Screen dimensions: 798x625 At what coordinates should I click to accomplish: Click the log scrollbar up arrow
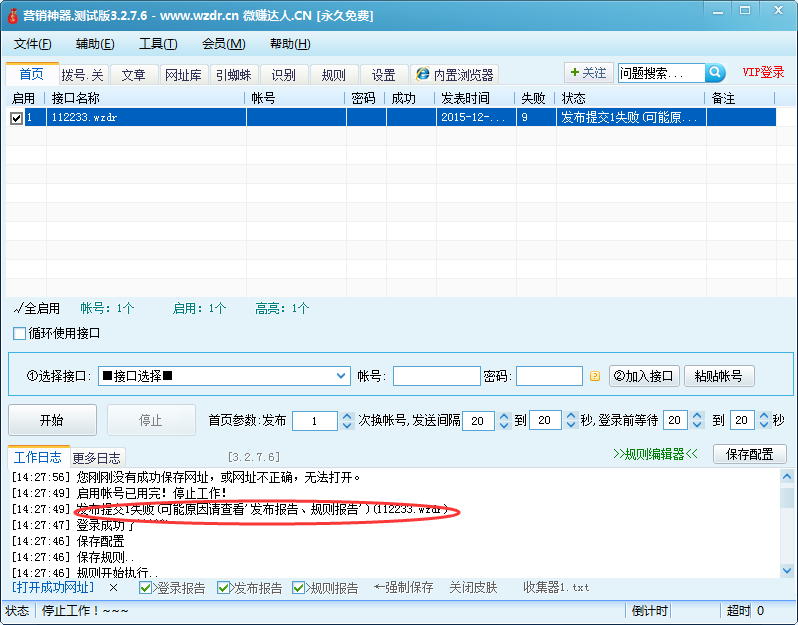point(787,477)
